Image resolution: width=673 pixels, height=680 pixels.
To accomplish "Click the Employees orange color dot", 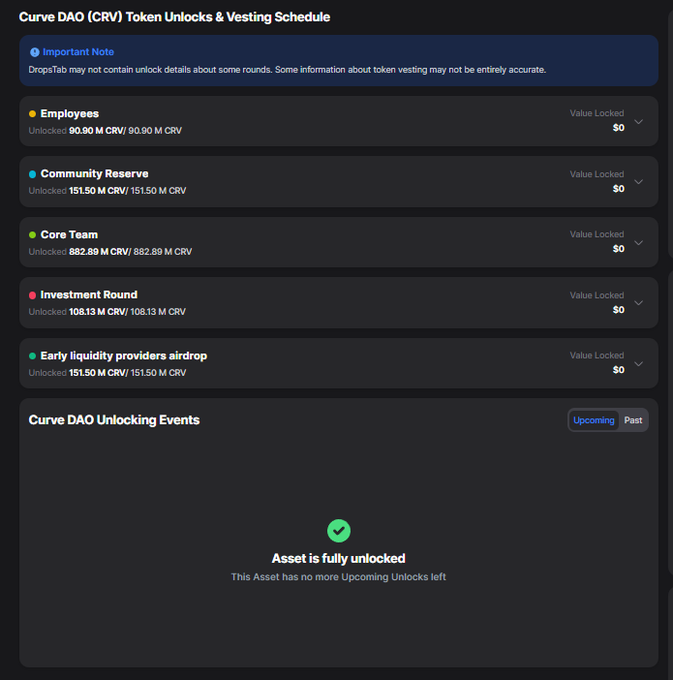I will click(32, 114).
